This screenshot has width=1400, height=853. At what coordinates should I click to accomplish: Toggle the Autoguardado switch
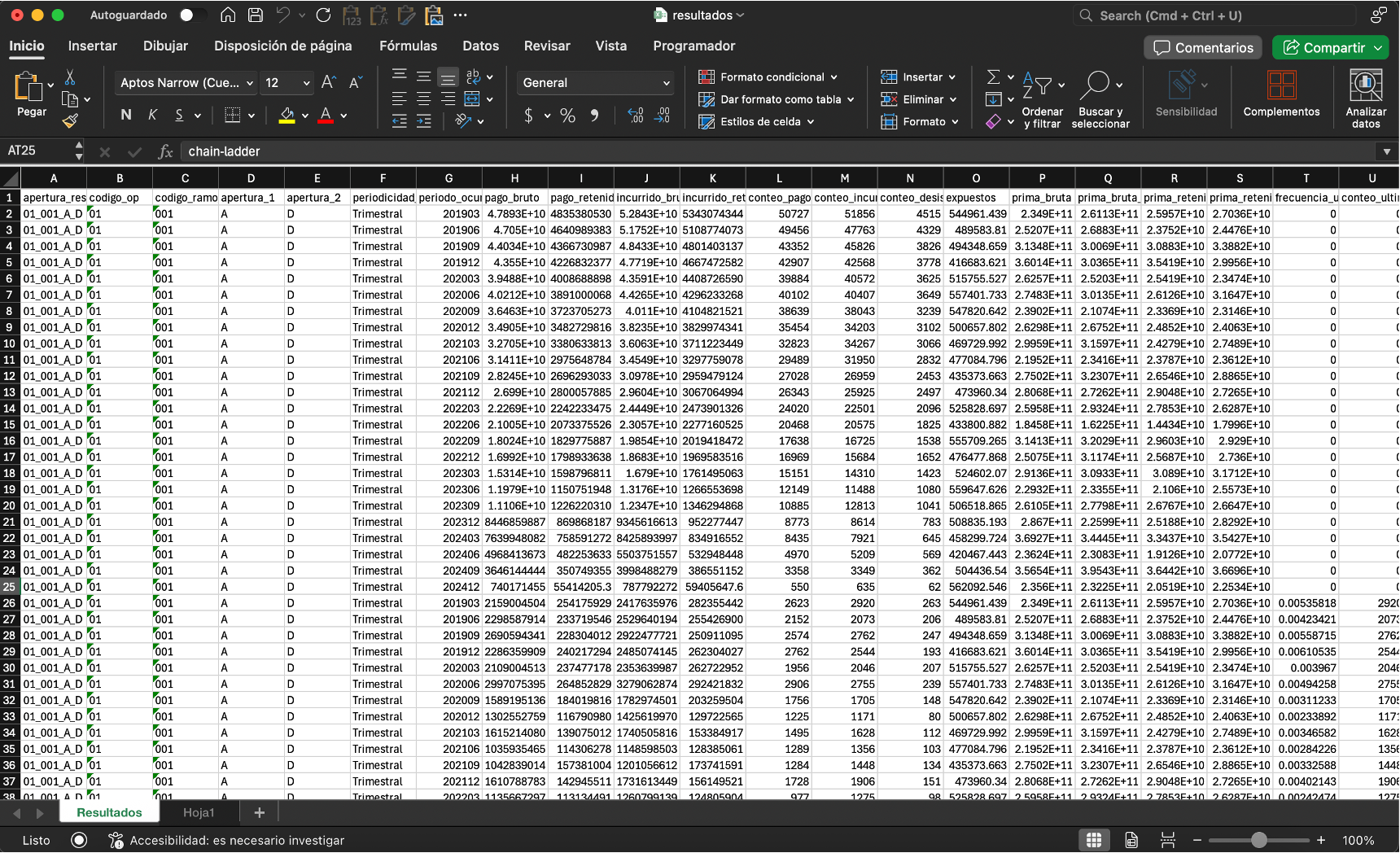tap(191, 15)
